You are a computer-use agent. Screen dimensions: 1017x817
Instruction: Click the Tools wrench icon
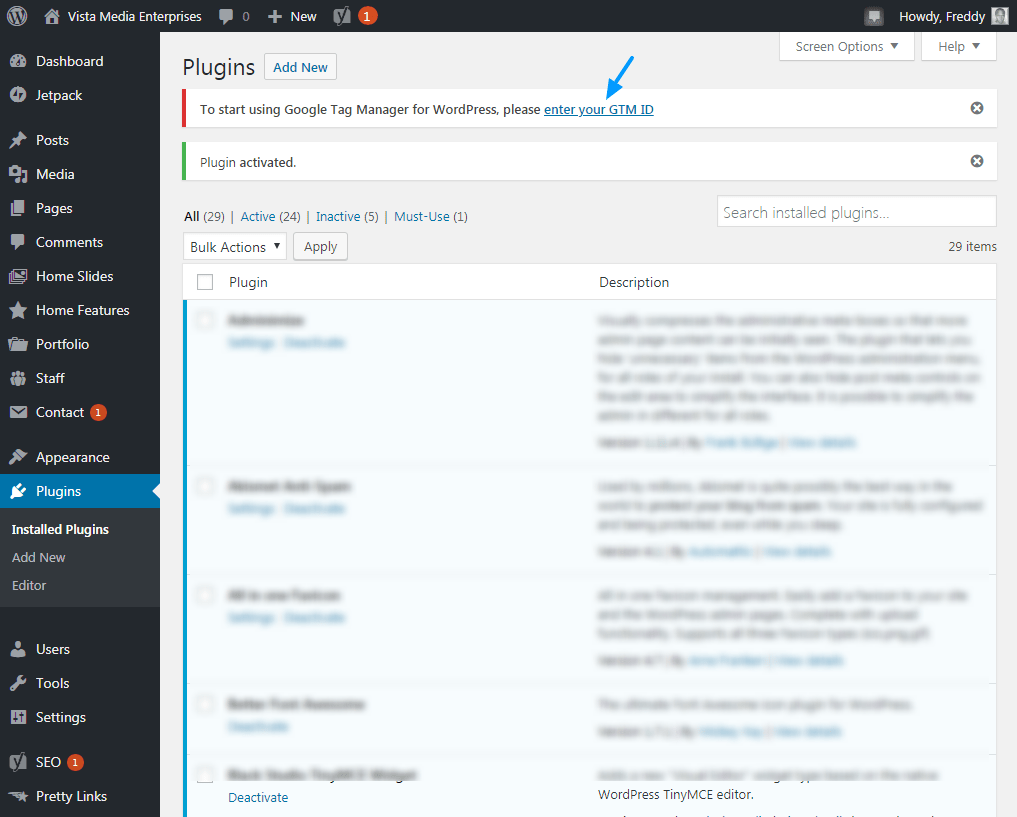(18, 683)
